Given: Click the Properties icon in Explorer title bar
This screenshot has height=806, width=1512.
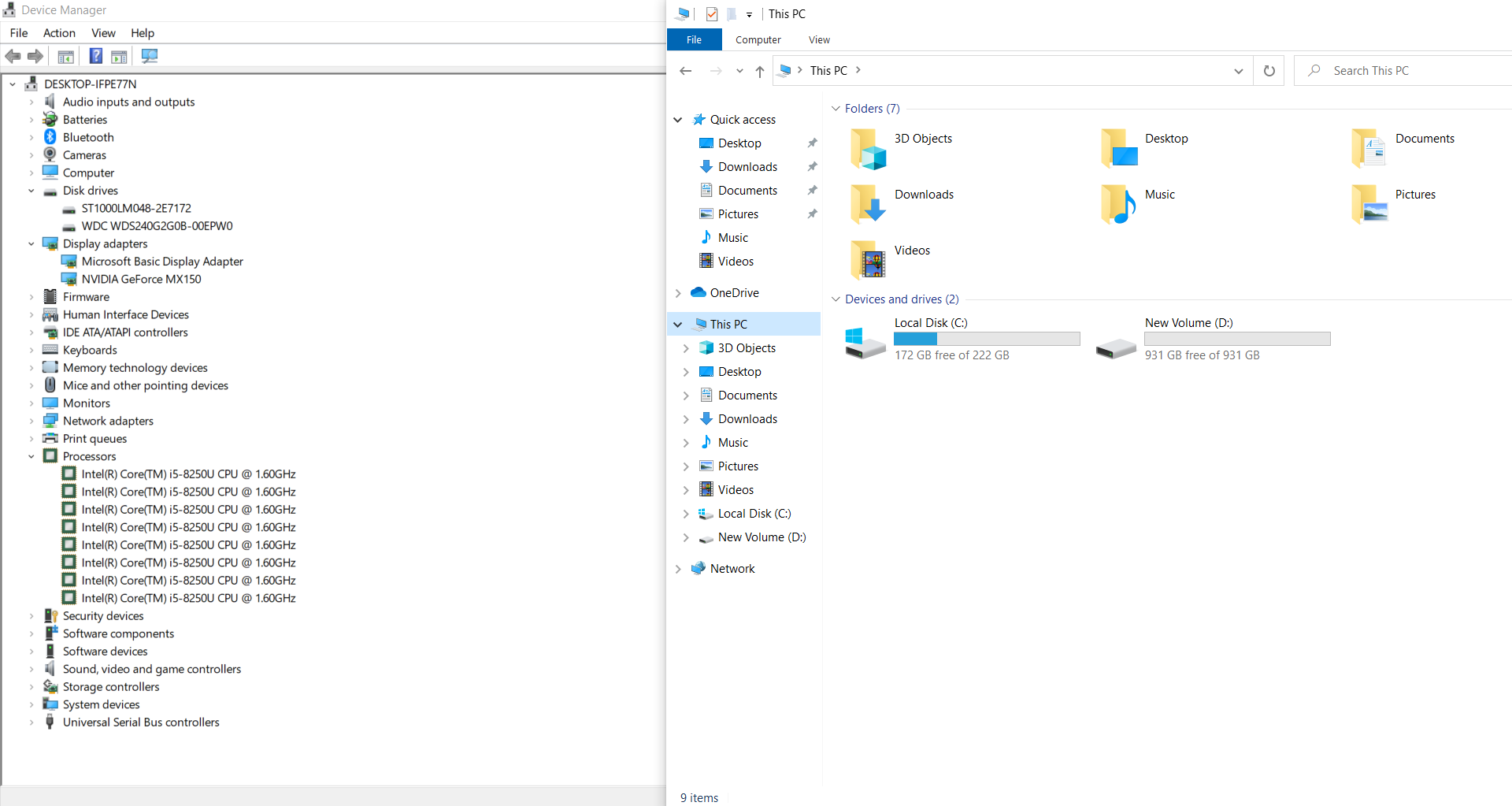Looking at the screenshot, I should (x=712, y=14).
